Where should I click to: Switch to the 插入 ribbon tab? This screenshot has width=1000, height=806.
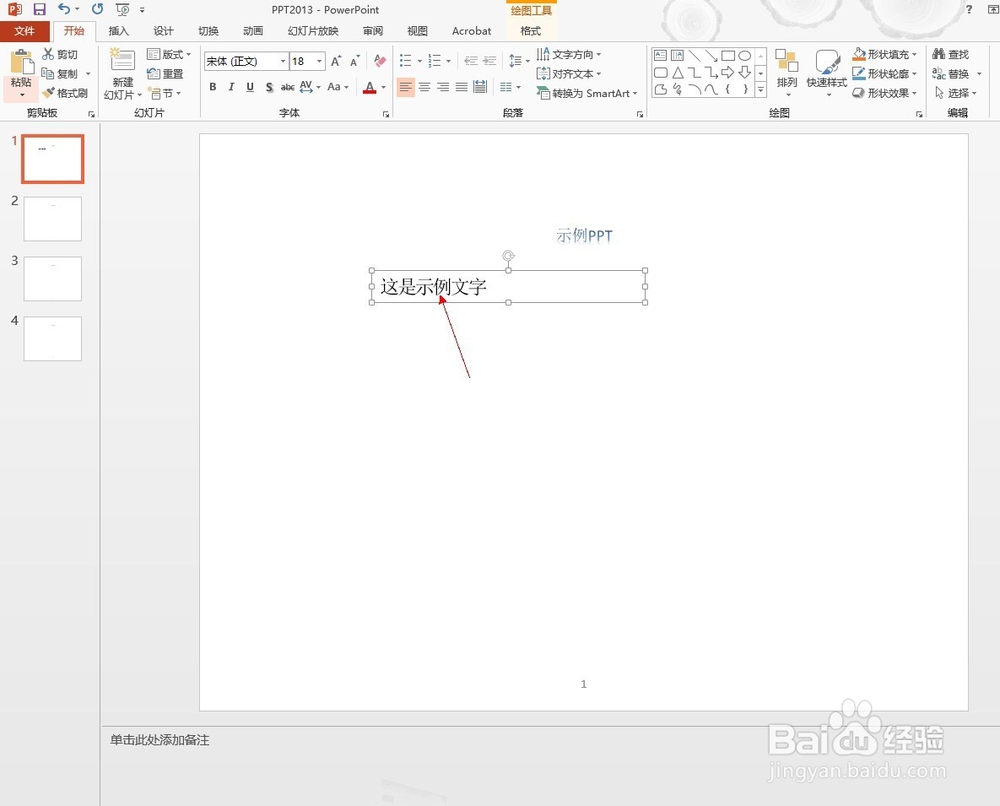[x=119, y=31]
